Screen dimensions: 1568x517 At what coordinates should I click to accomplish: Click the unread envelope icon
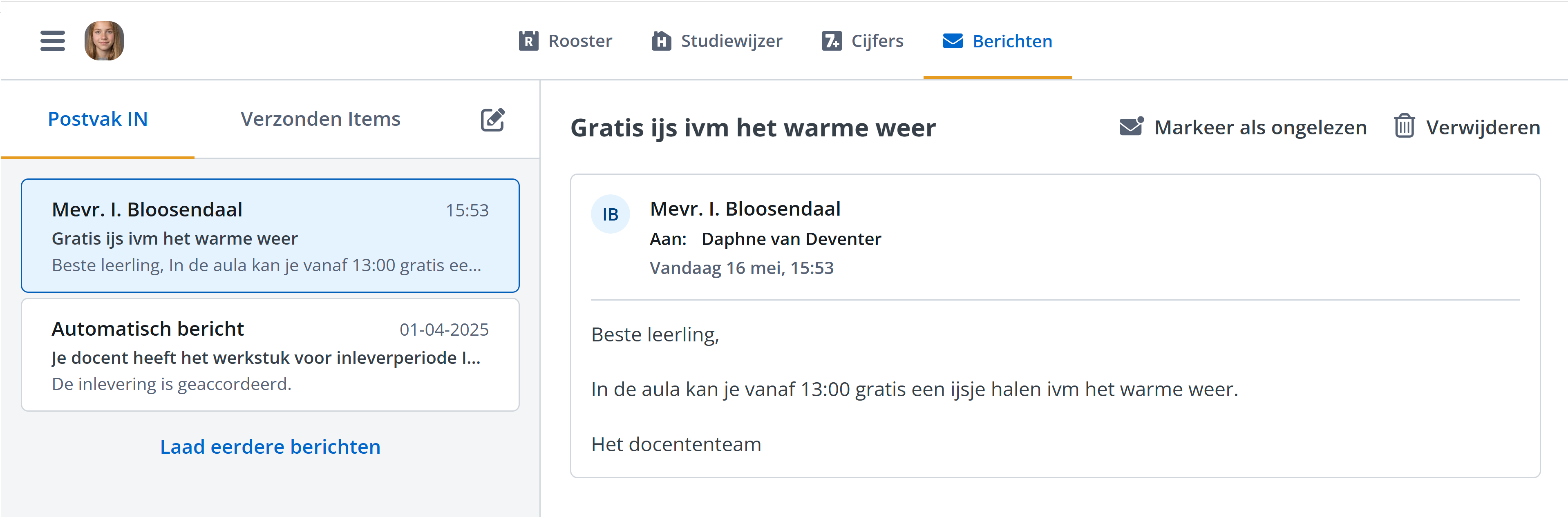click(x=1131, y=127)
